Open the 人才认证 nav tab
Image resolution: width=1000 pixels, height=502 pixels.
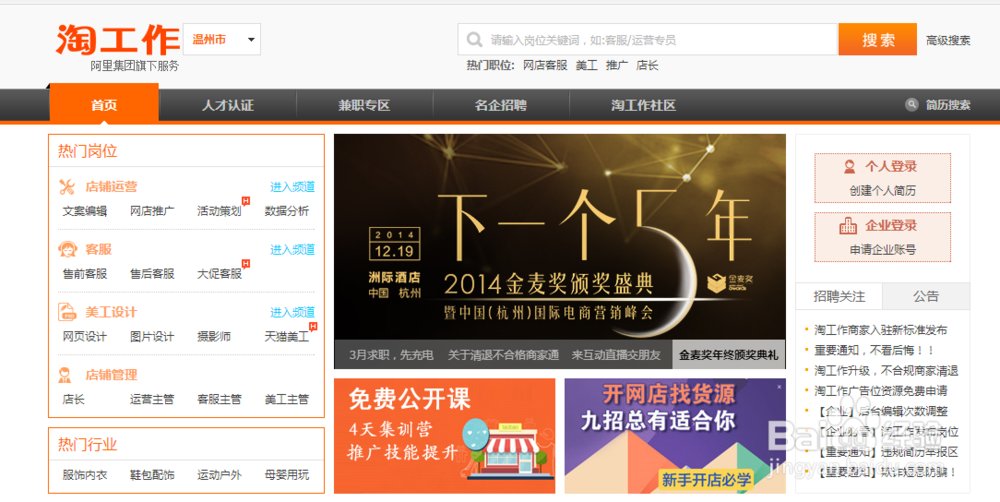click(228, 105)
